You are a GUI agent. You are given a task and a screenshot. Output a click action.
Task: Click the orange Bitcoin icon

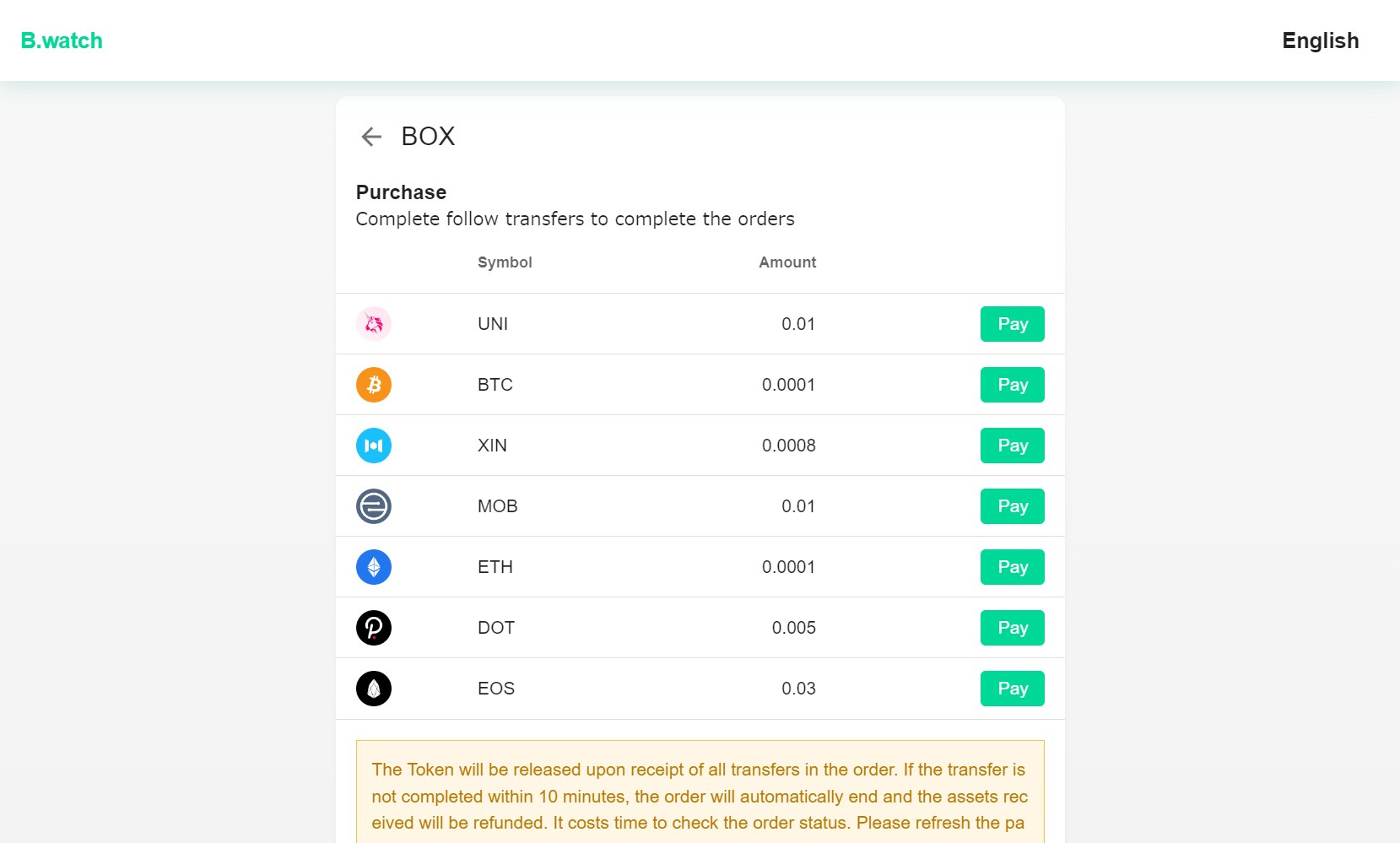click(374, 385)
